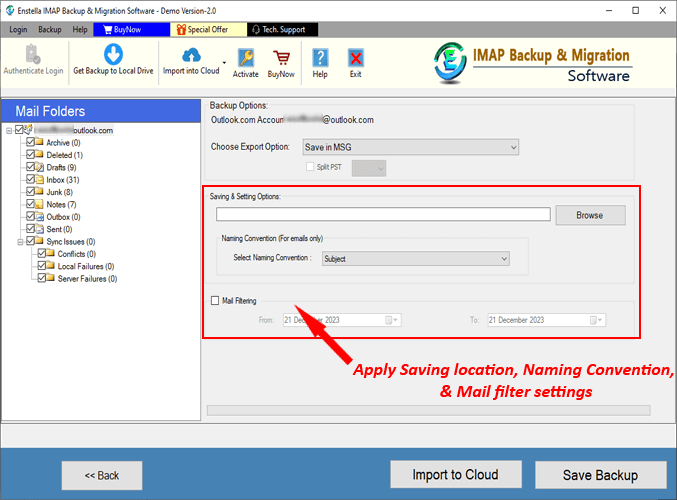Uncheck the Outbox (0) folder checkbox
Image resolution: width=677 pixels, height=500 pixels.
click(x=30, y=216)
